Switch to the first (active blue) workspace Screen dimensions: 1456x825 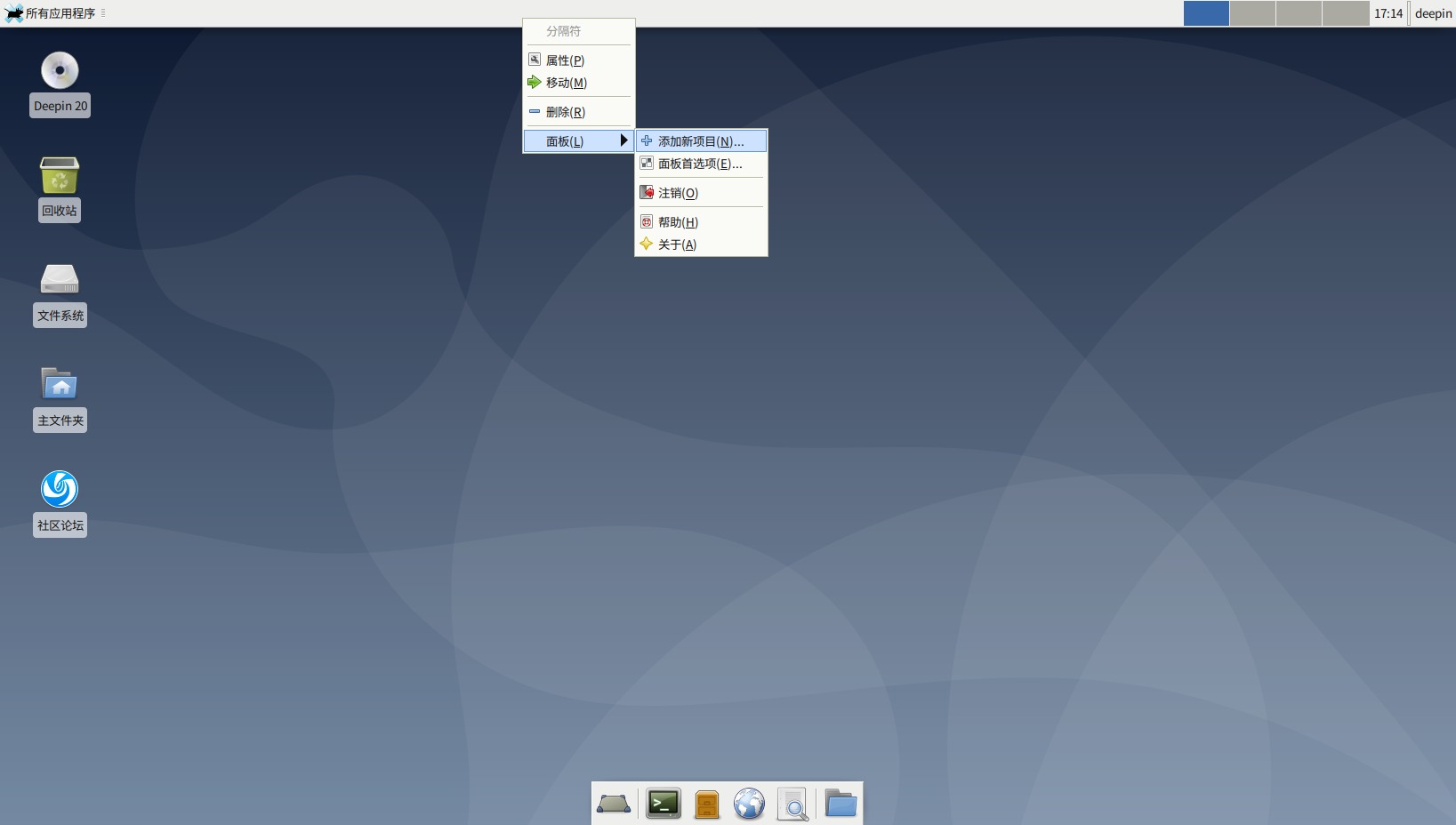pos(1206,13)
